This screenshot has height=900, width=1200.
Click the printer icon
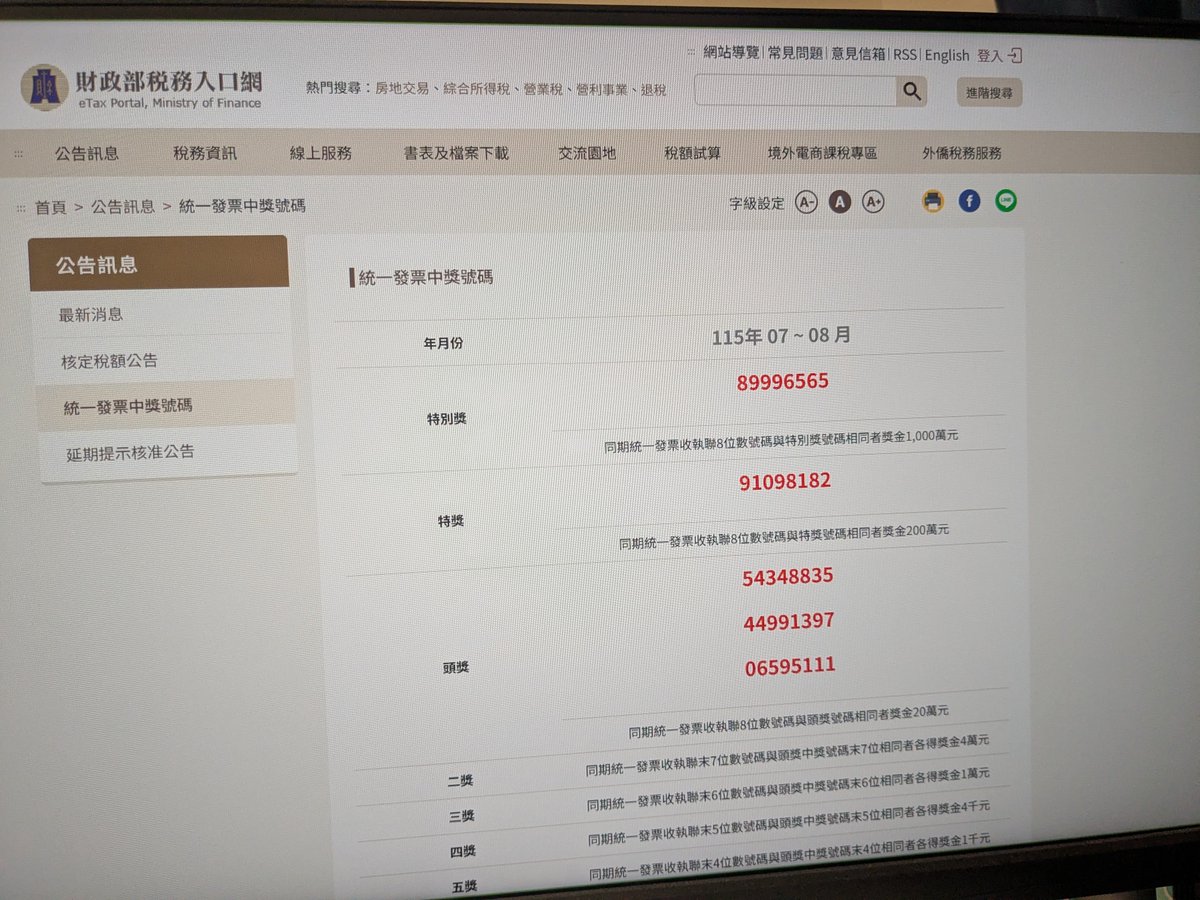933,201
